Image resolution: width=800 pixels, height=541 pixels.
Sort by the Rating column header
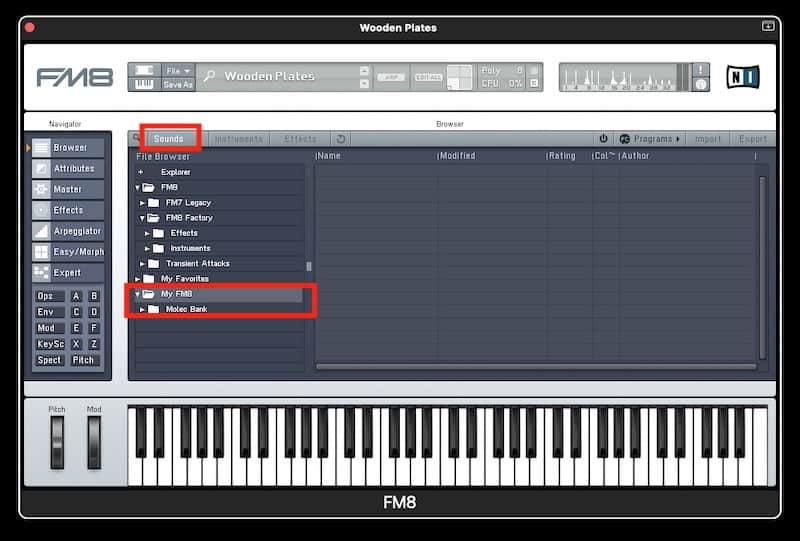point(561,156)
